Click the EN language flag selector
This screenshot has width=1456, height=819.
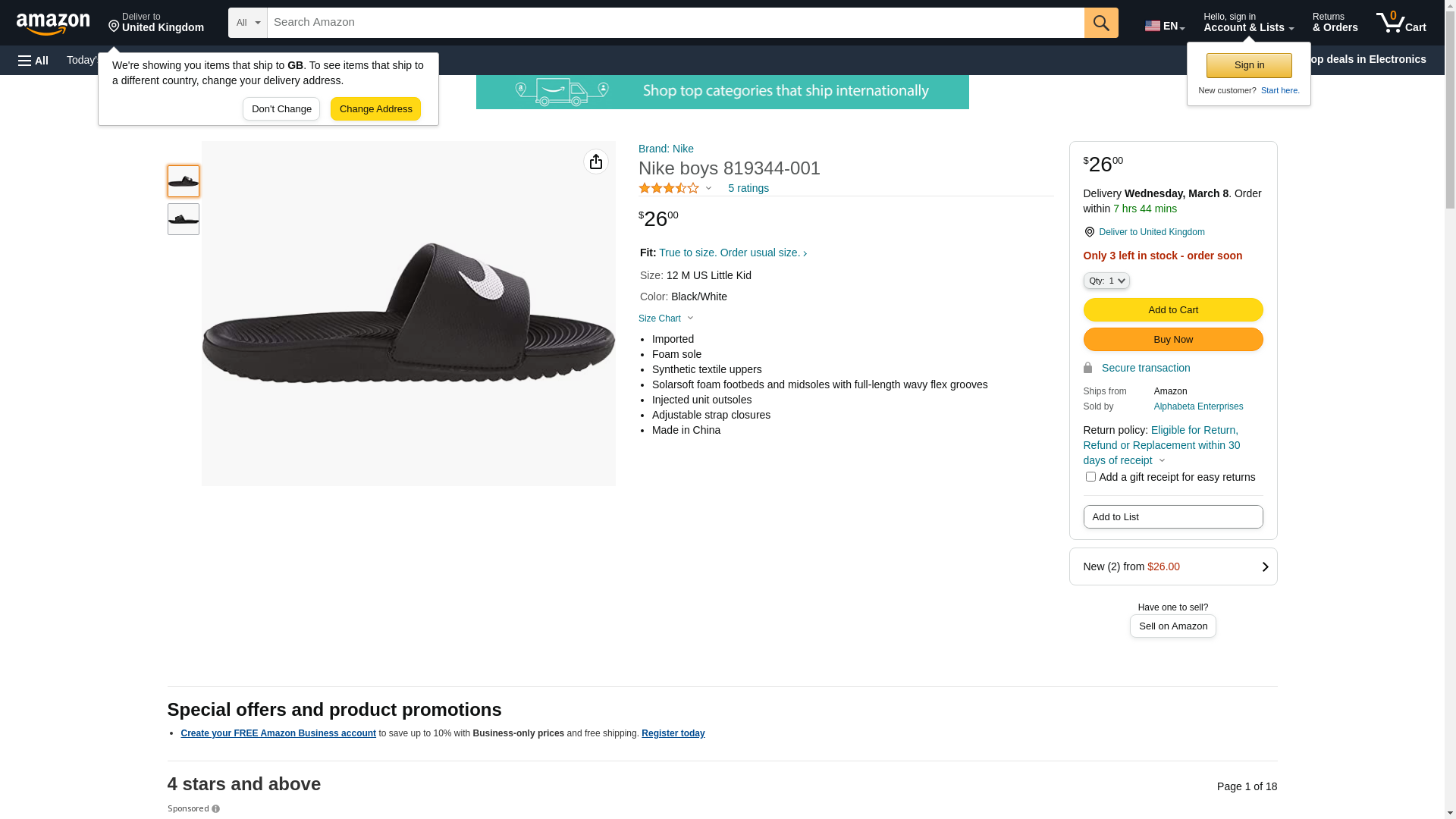coord(1164,26)
